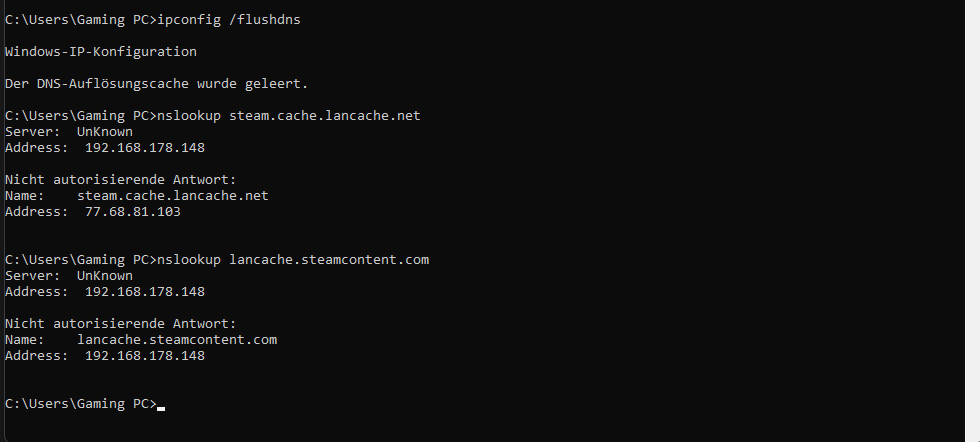
Task: Click the blinking cursor at the last prompt
Action: [x=161, y=409]
